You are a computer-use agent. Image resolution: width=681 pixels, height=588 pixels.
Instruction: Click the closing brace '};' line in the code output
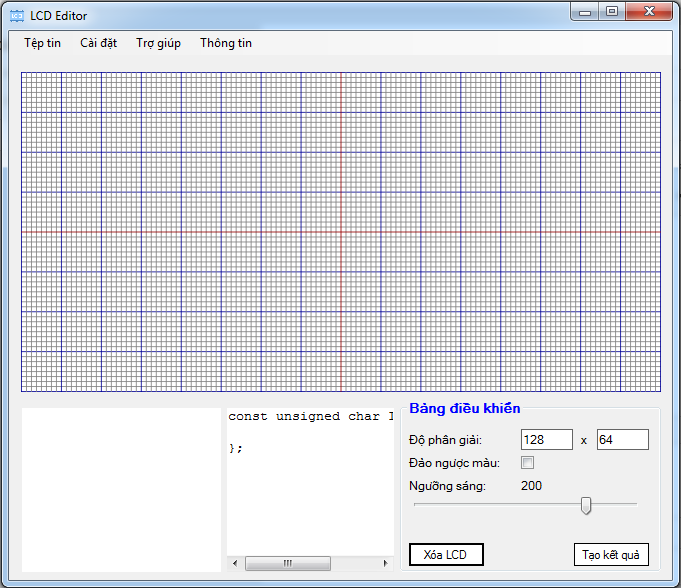235,448
